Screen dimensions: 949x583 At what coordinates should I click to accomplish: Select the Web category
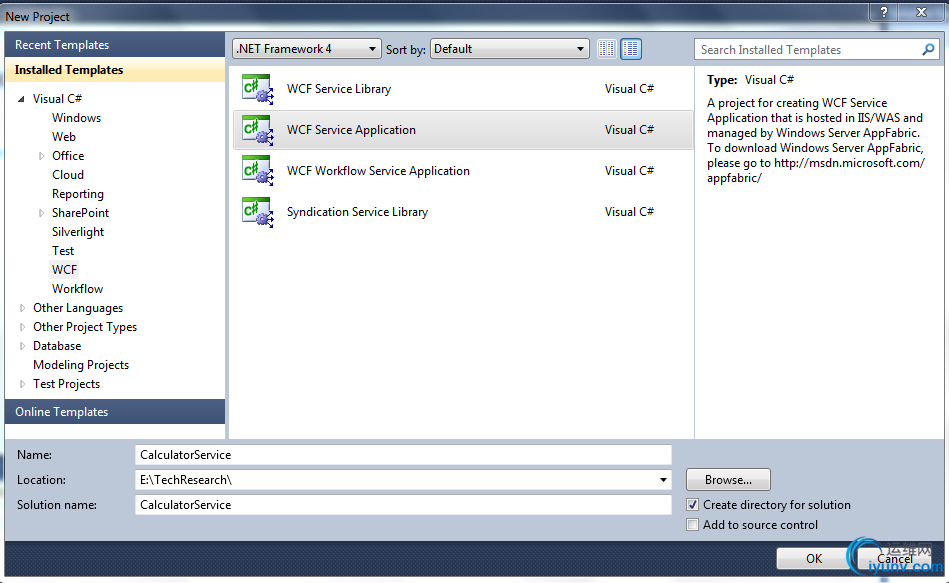pos(64,137)
